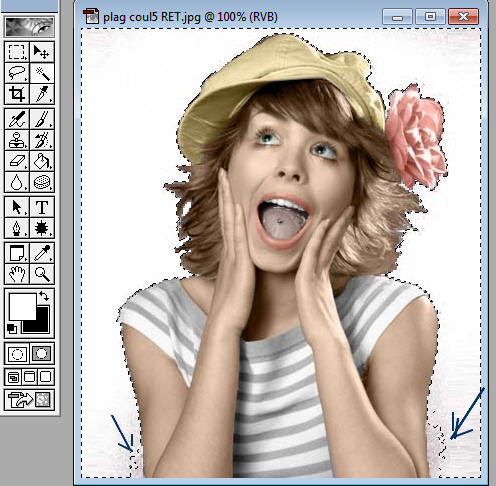496x486 pixels.
Task: Swap foreground and background colors
Action: pyautogui.click(x=44, y=296)
